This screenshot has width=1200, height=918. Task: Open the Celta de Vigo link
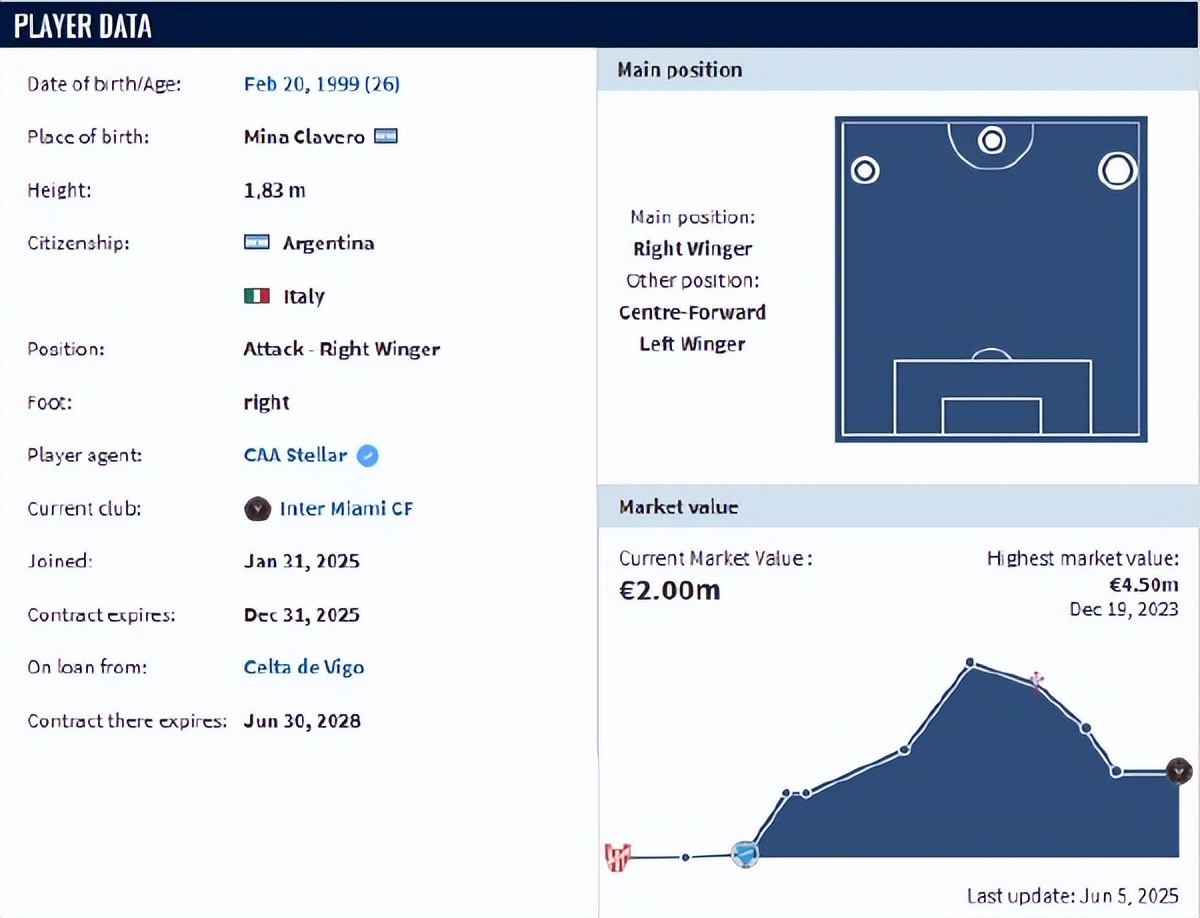(x=304, y=667)
